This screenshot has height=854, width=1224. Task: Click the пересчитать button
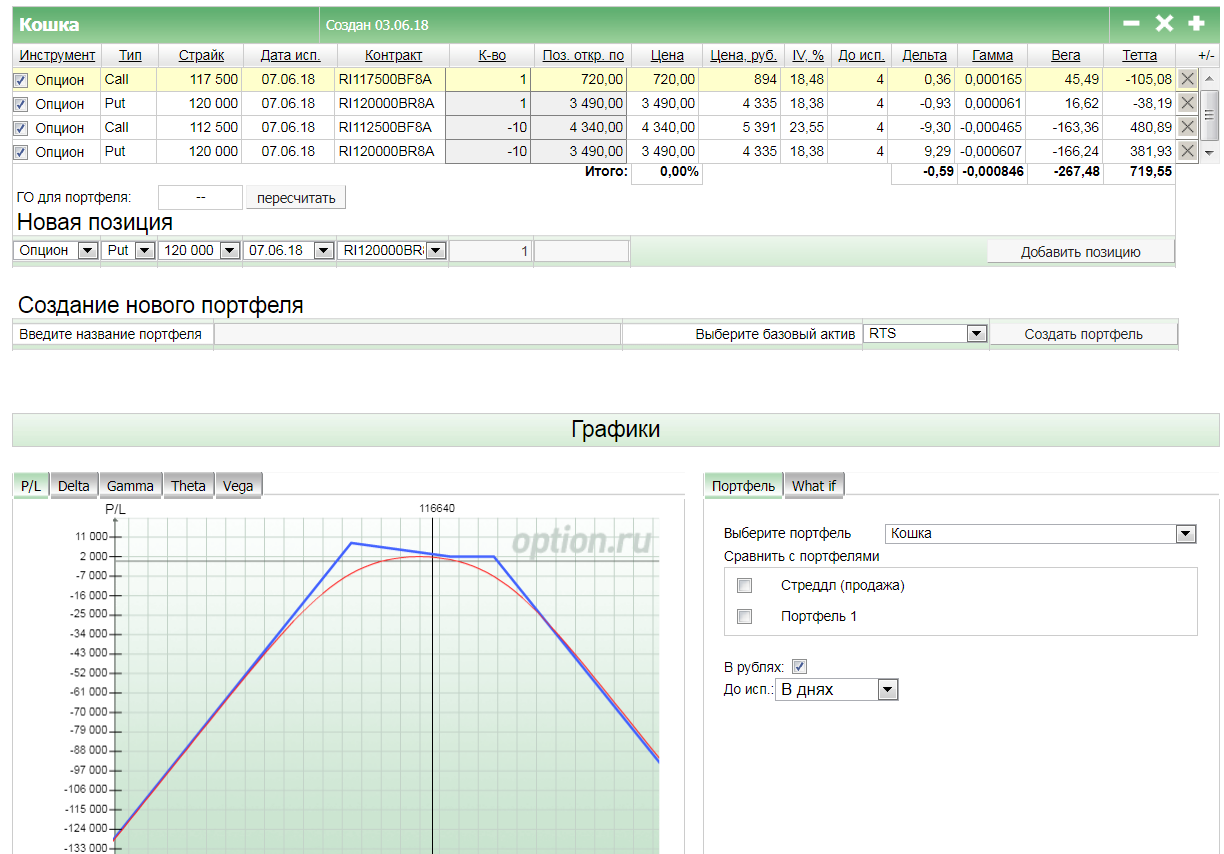pyautogui.click(x=296, y=198)
